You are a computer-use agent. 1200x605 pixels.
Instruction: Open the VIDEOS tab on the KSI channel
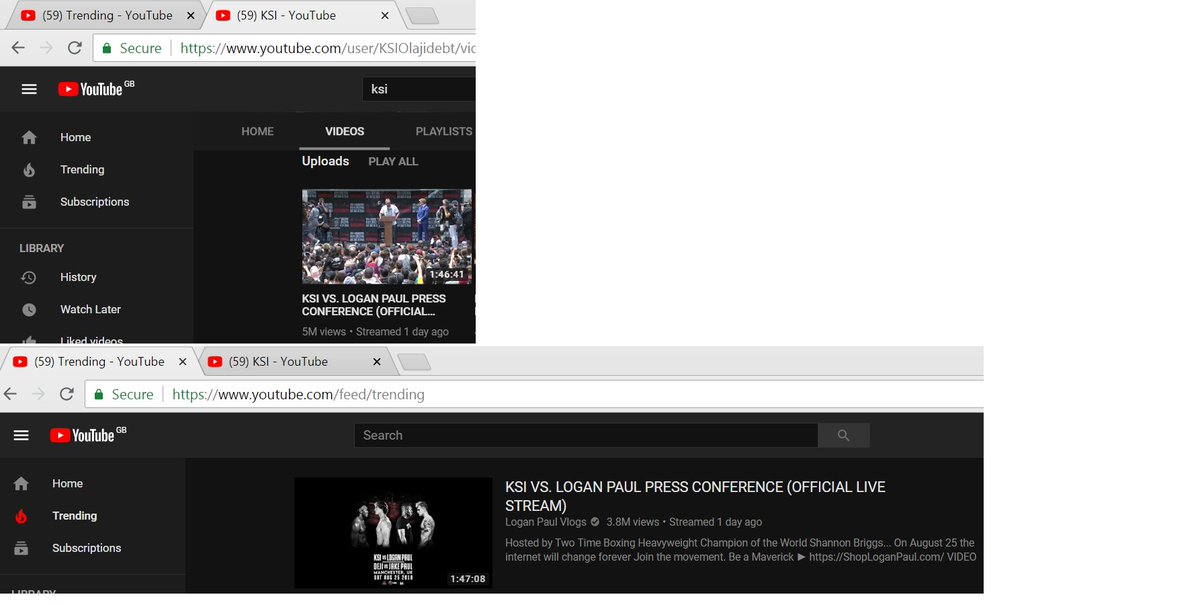click(345, 131)
